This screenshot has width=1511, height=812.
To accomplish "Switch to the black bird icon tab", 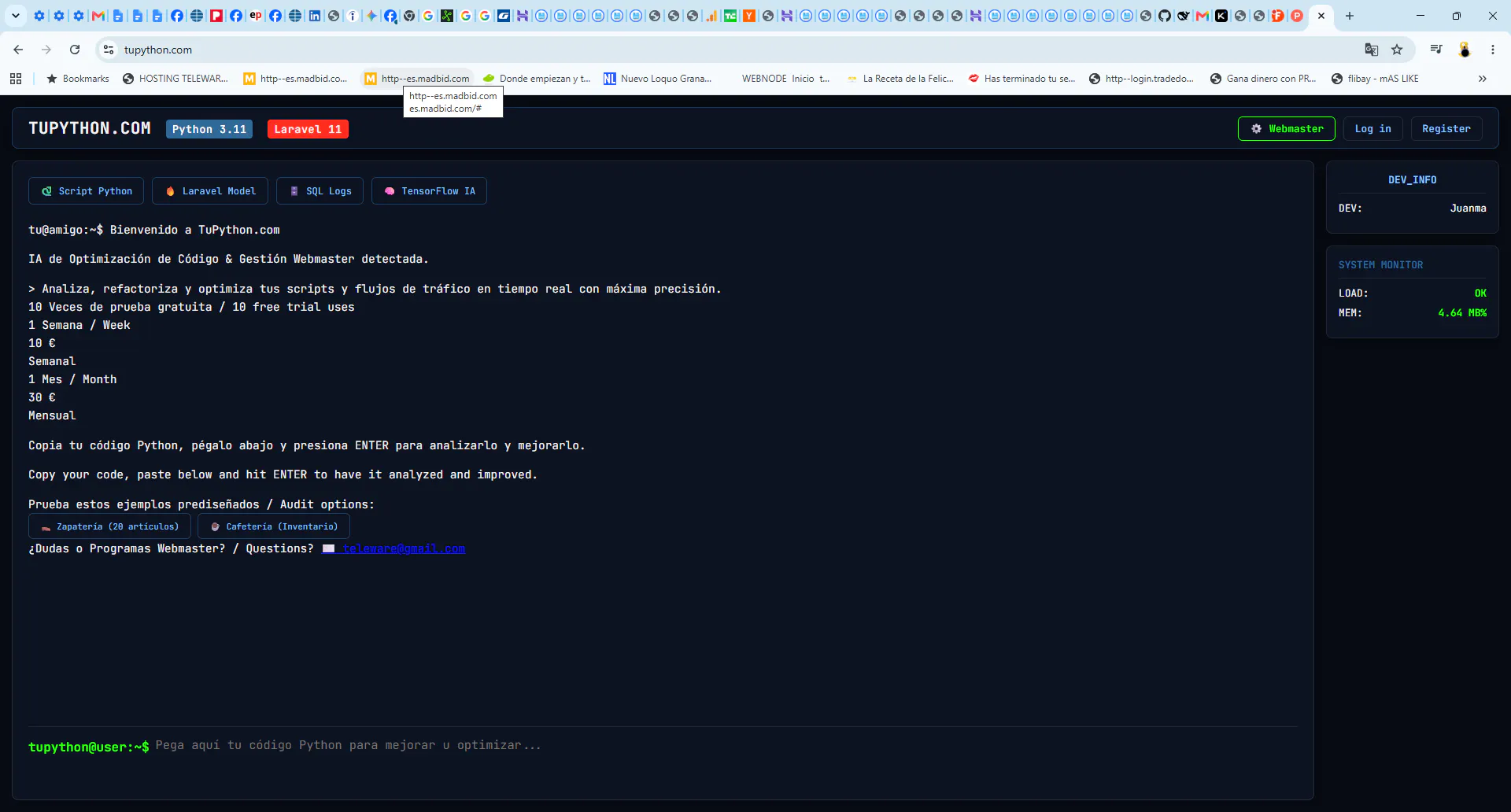I will coord(1184,16).
